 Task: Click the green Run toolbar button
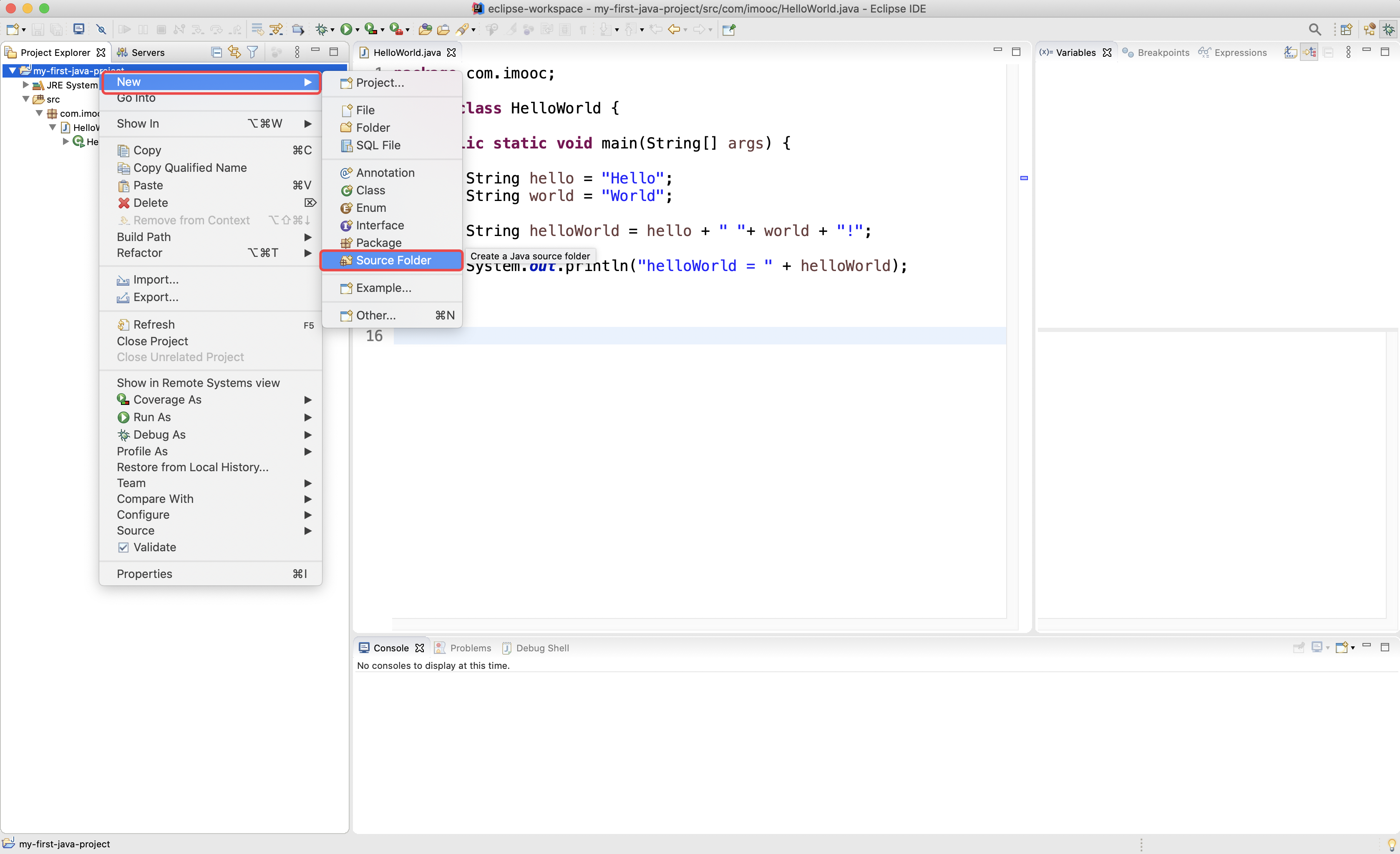[x=346, y=30]
